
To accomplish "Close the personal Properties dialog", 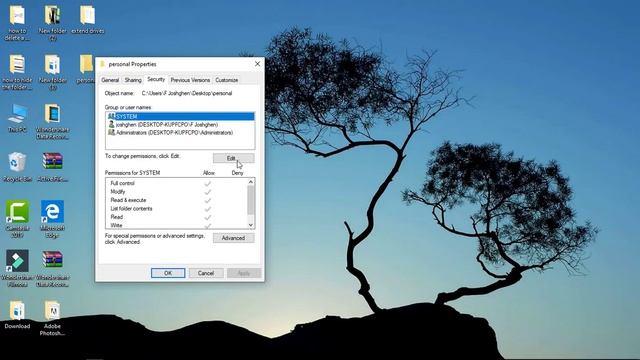I will [257, 64].
